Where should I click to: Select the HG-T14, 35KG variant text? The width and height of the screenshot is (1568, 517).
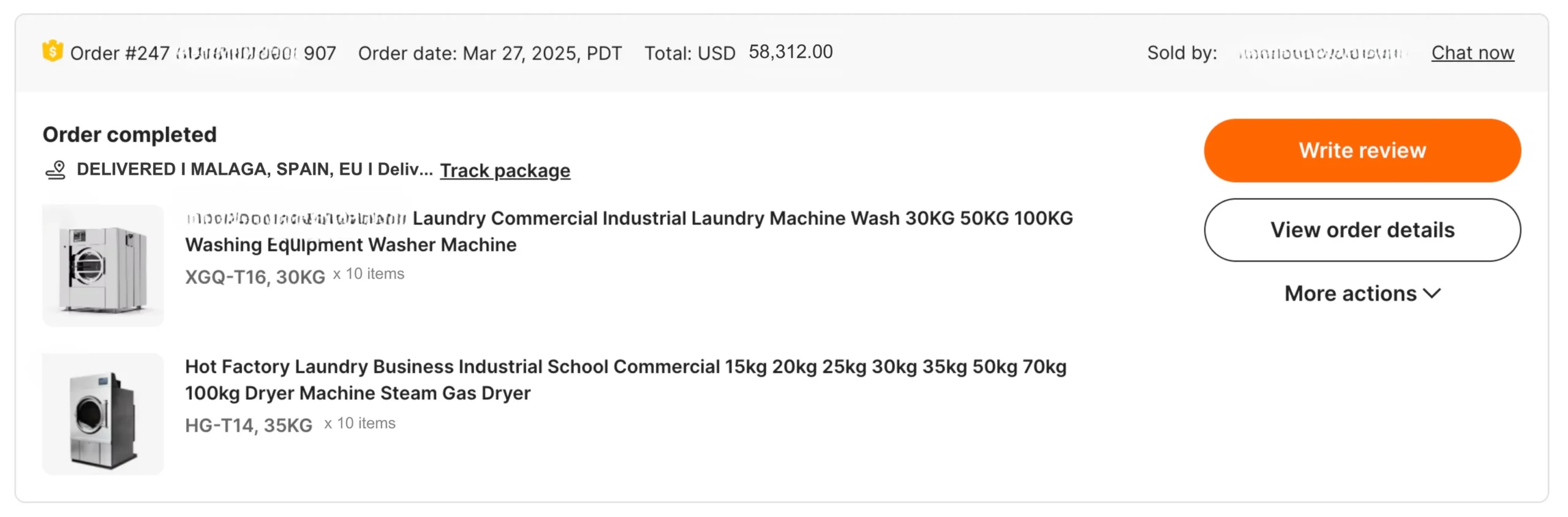point(249,425)
